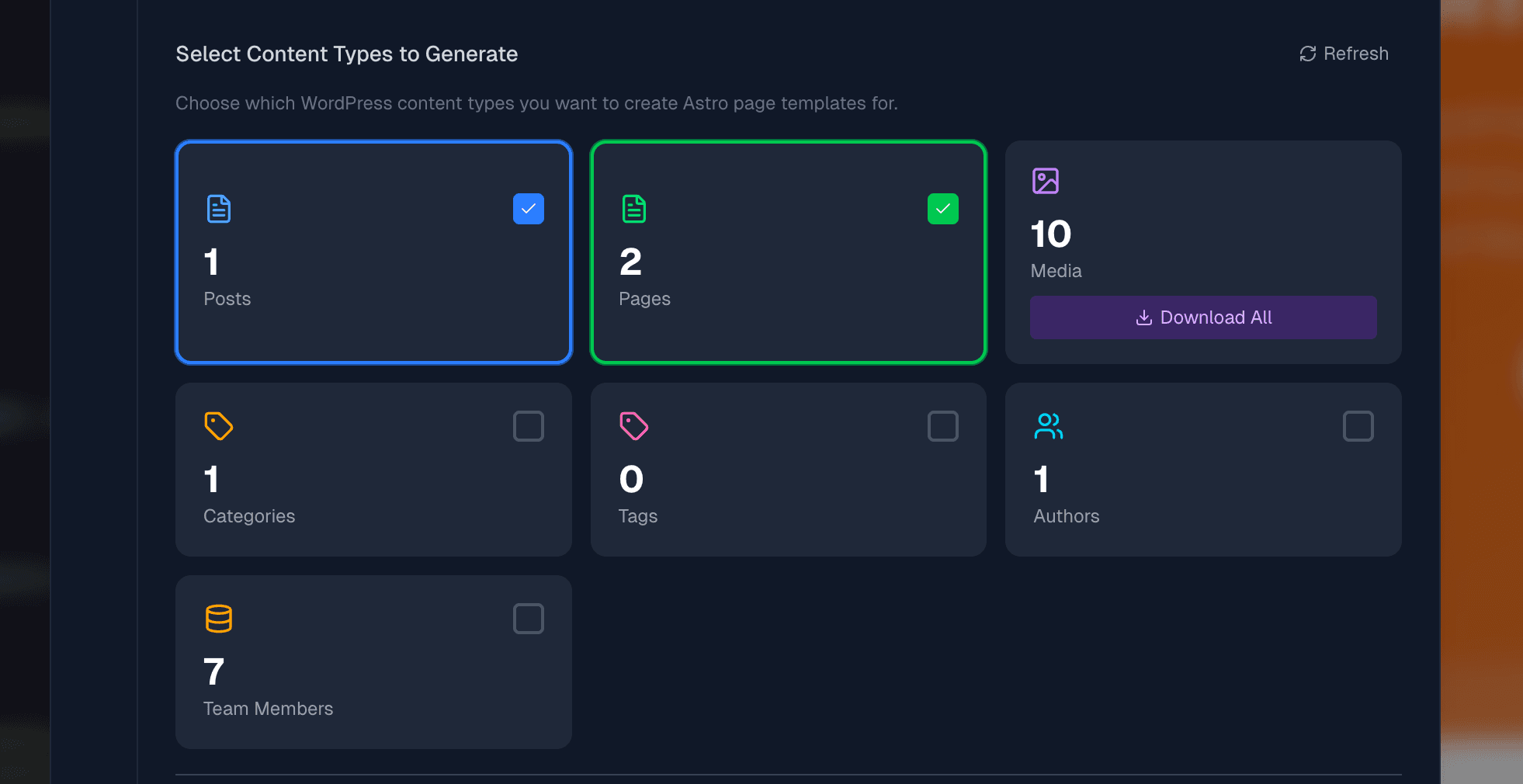Click the orange Categories tag icon
Image resolution: width=1523 pixels, height=784 pixels.
[x=219, y=426]
